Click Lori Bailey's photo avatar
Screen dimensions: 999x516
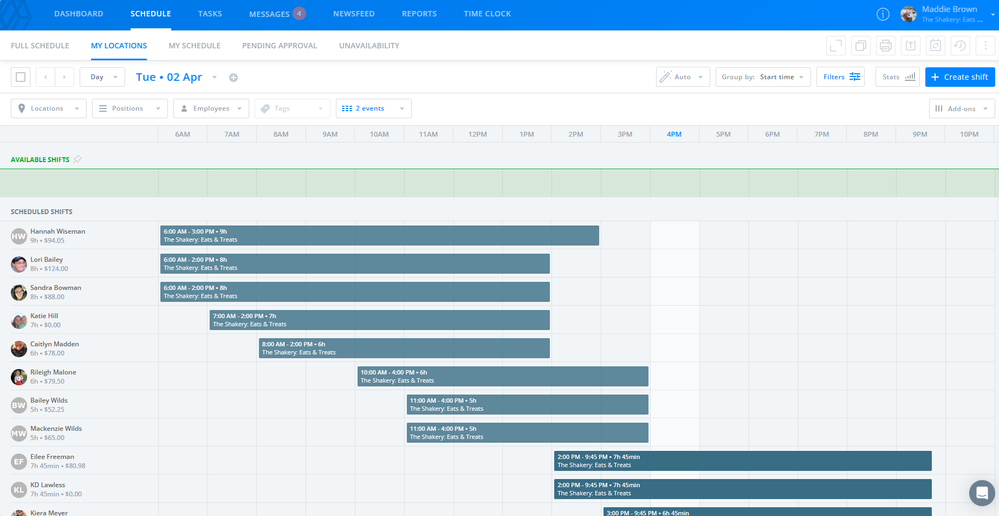pos(18,264)
